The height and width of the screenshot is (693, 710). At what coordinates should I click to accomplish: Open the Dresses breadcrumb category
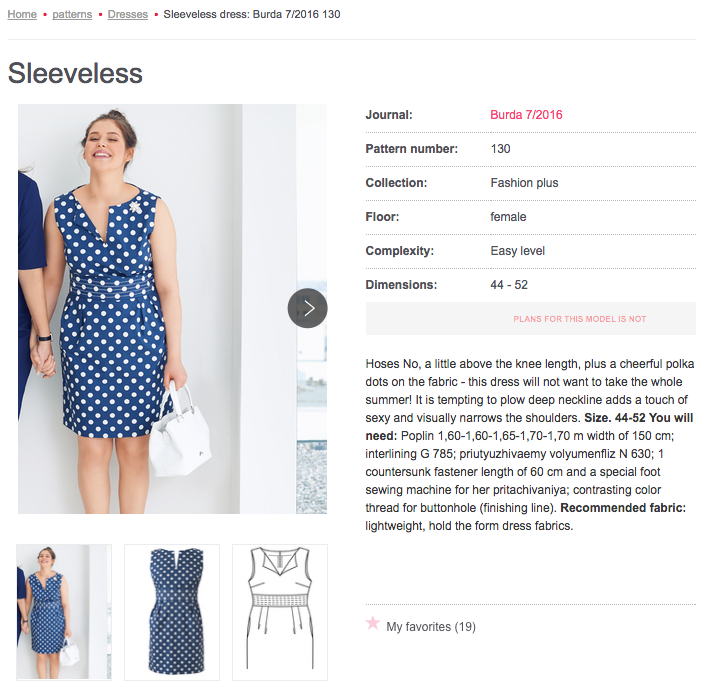point(127,15)
